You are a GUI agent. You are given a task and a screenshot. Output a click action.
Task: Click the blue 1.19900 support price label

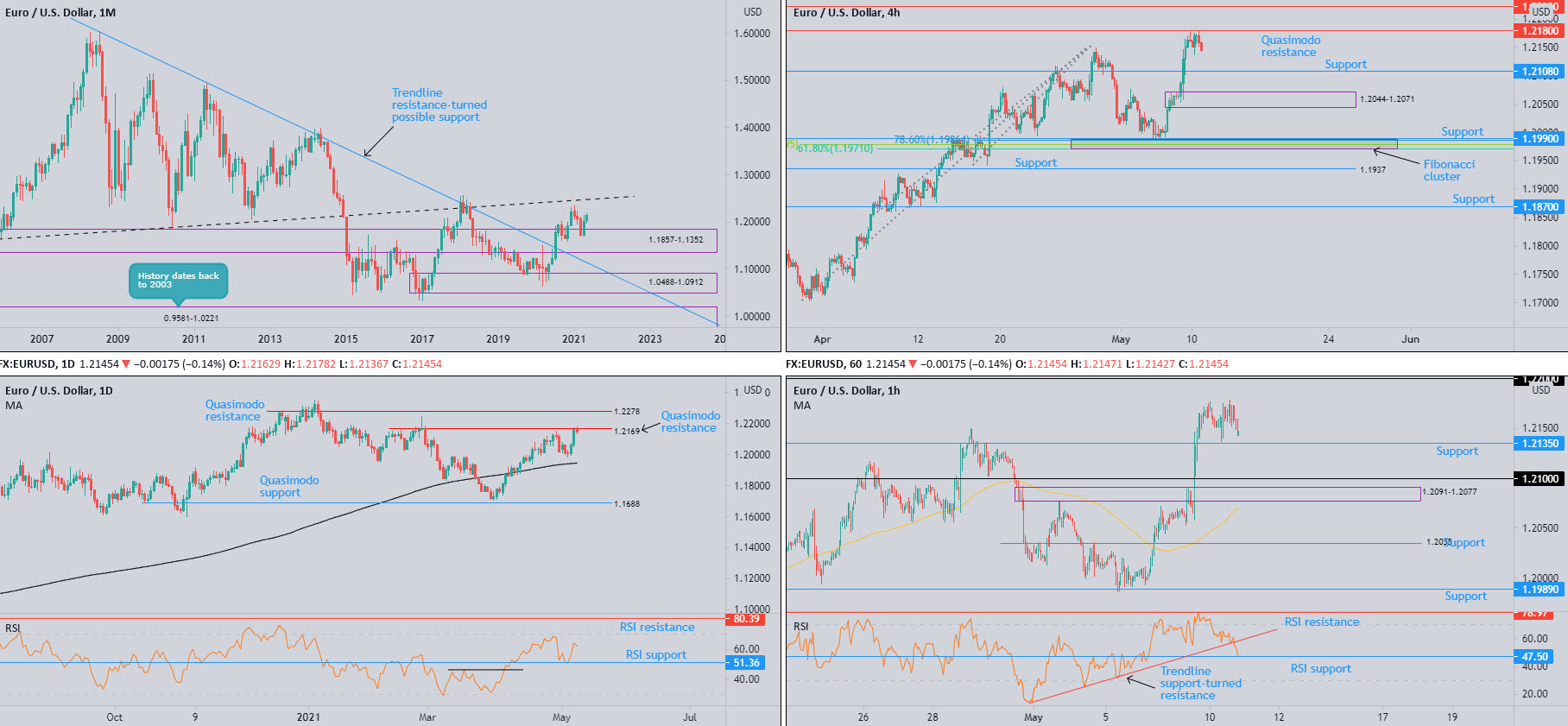coord(1540,139)
